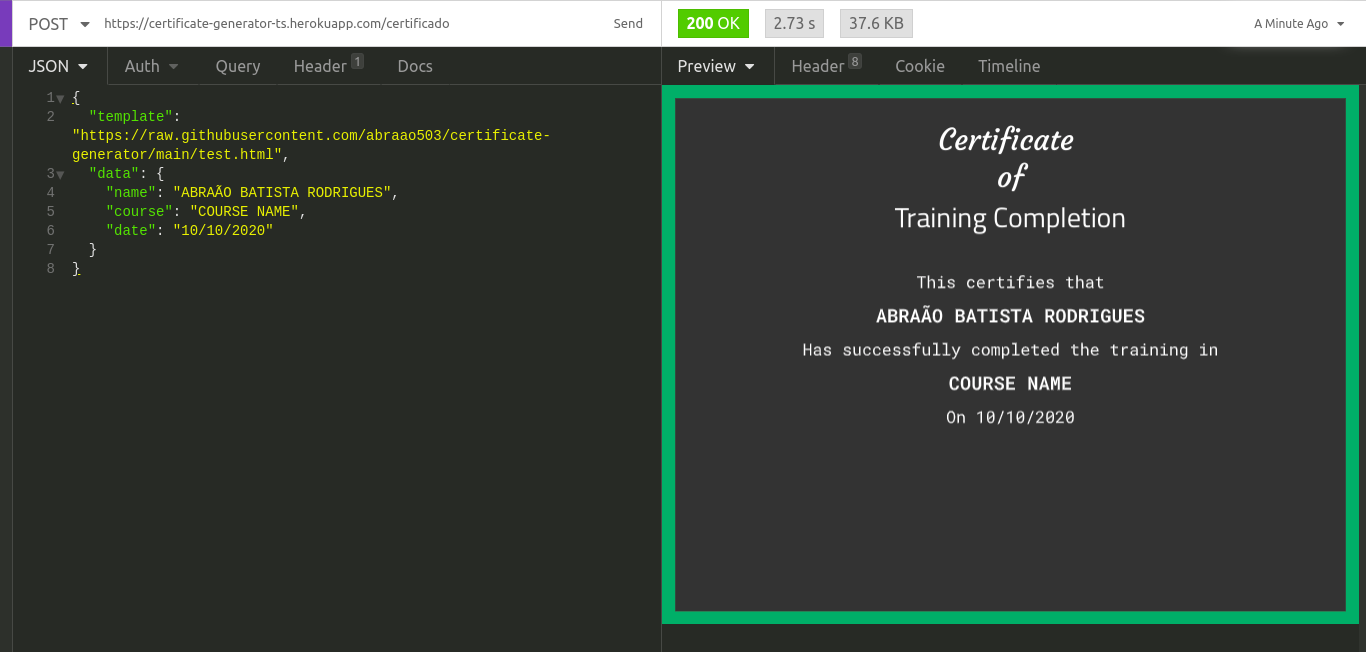Open the Auth type selector

coord(150,66)
